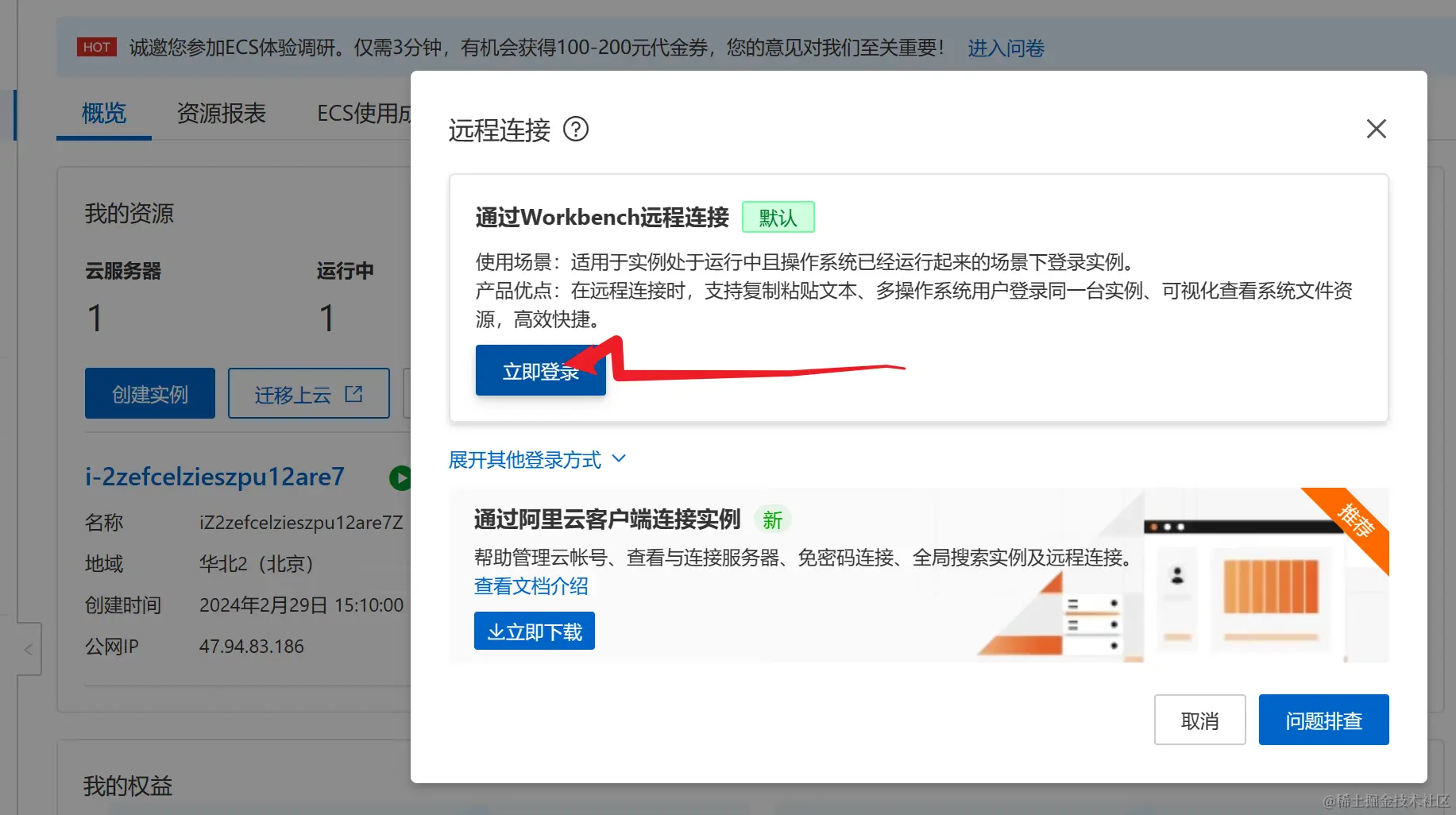Switch to the 概览 tab

pyautogui.click(x=104, y=113)
